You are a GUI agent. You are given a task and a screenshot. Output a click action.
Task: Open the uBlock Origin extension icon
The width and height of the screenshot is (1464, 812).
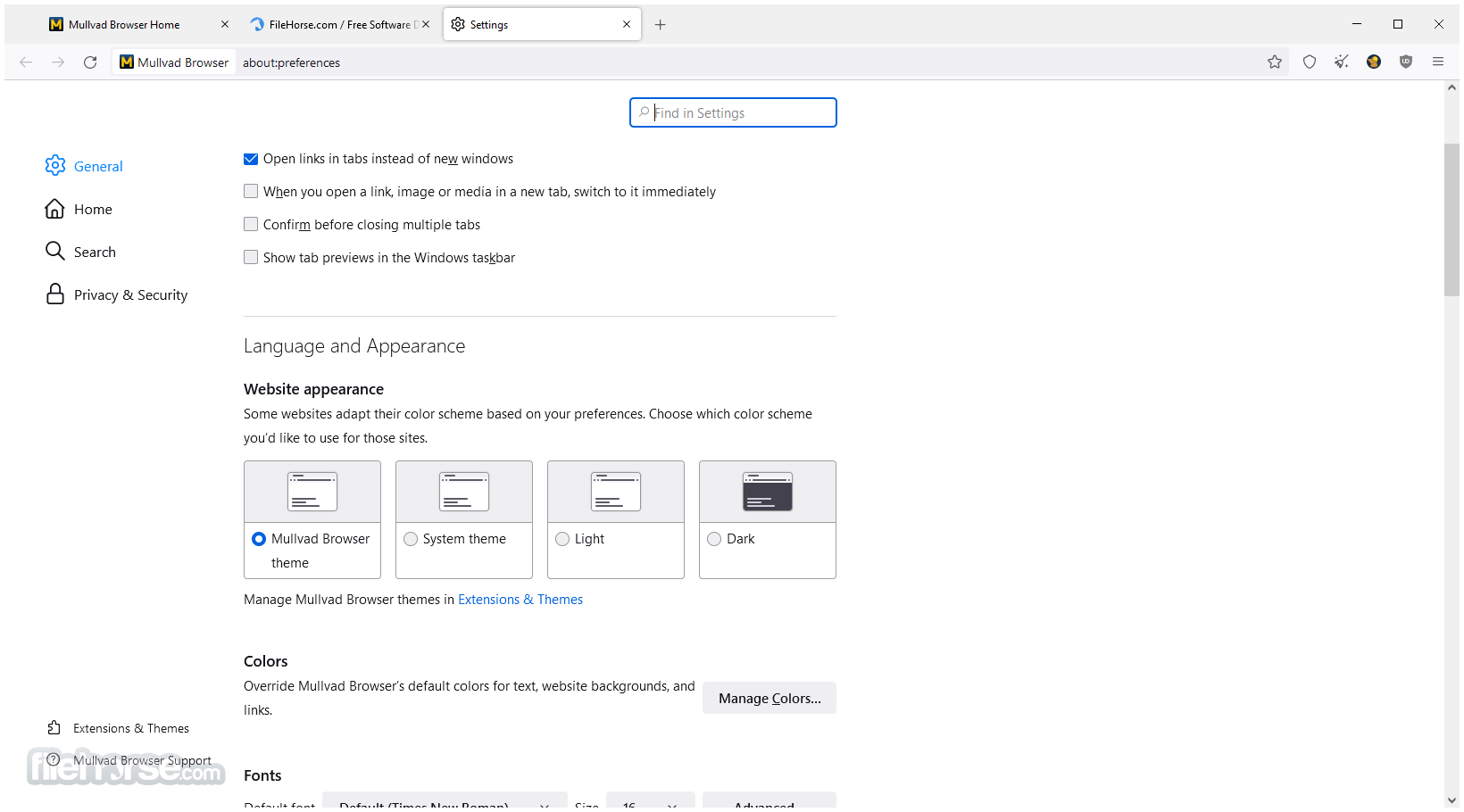click(1406, 62)
